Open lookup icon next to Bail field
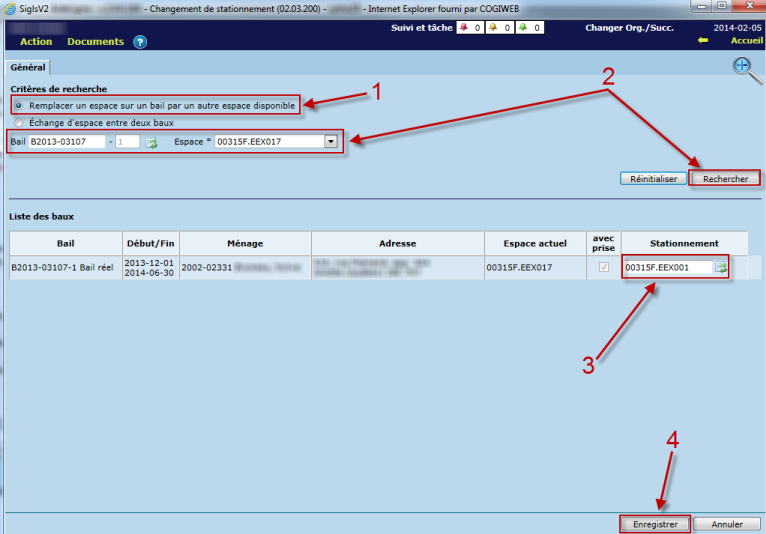 point(151,142)
